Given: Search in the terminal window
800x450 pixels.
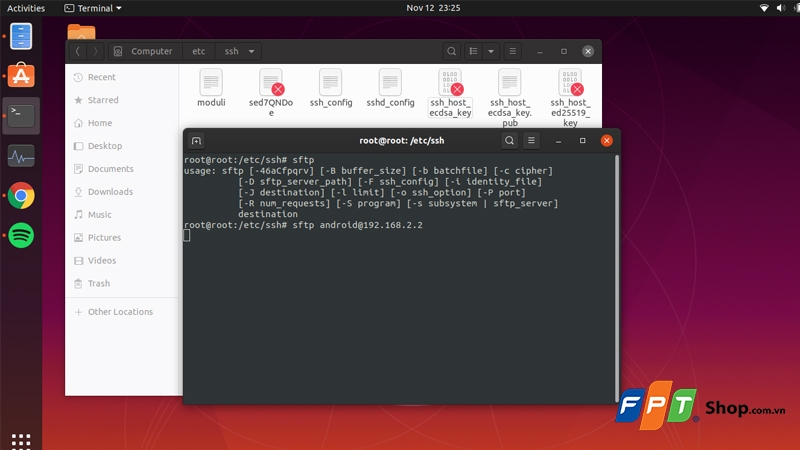Looking at the screenshot, I should 509,141.
